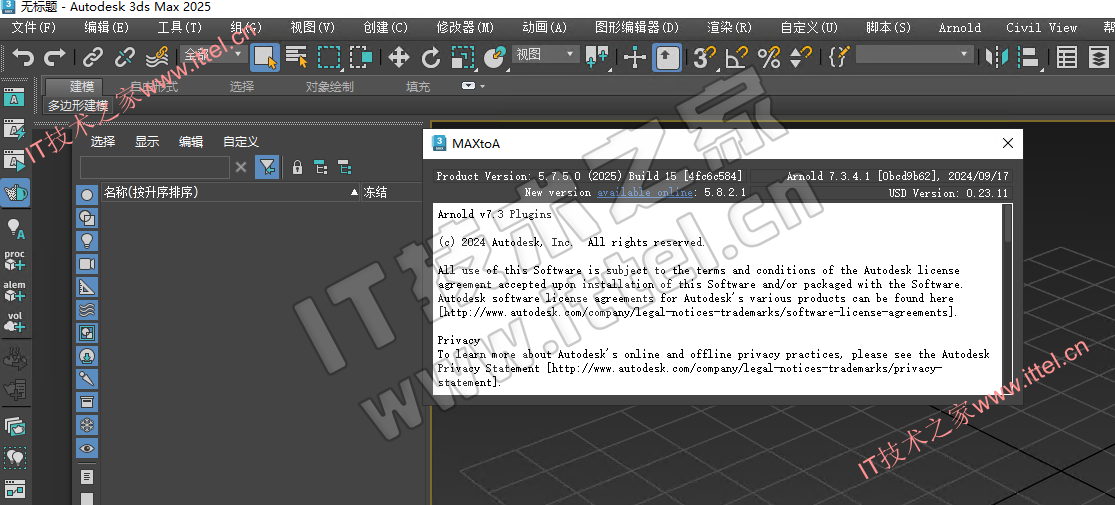Click the 多边形建模 panel button
Image resolution: width=1115 pixels, height=505 pixels.
[x=78, y=106]
